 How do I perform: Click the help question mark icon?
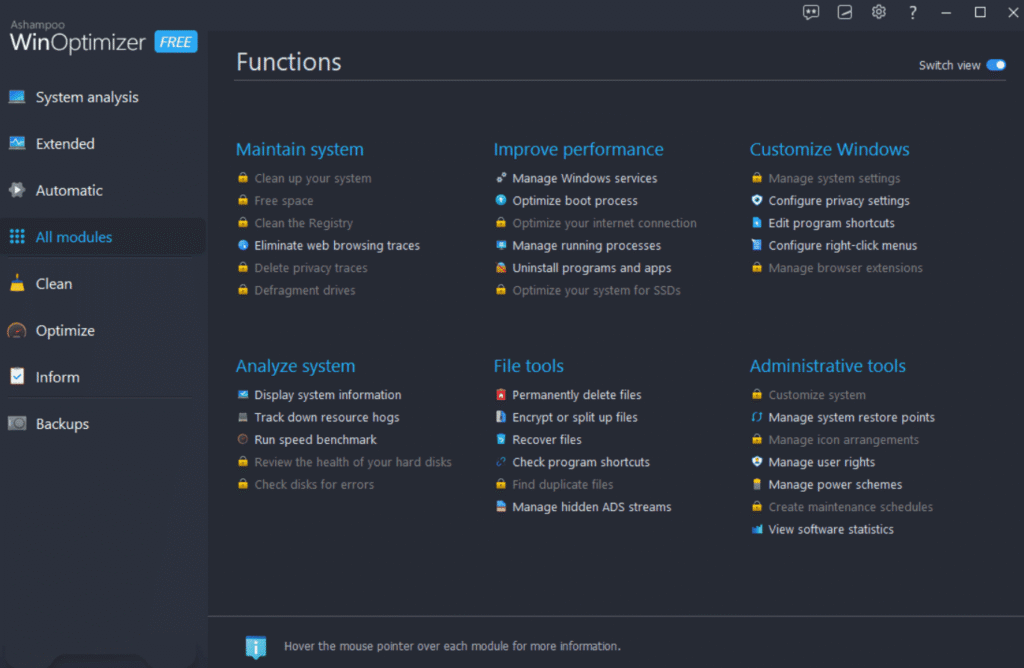[912, 12]
